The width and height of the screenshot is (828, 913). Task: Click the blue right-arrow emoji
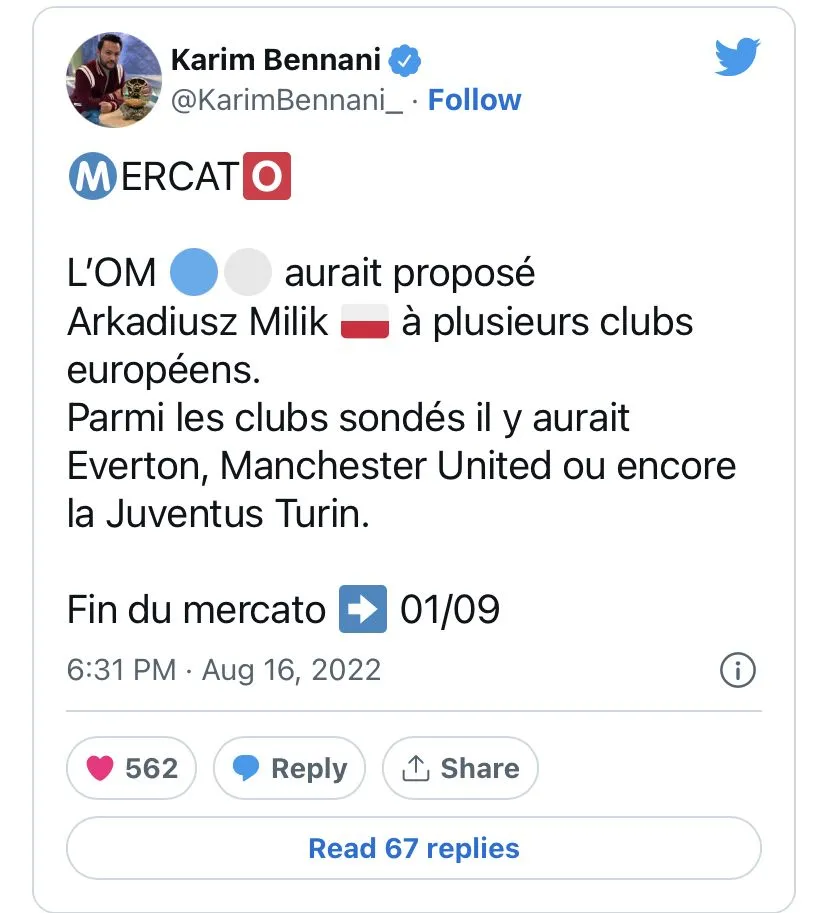point(363,609)
